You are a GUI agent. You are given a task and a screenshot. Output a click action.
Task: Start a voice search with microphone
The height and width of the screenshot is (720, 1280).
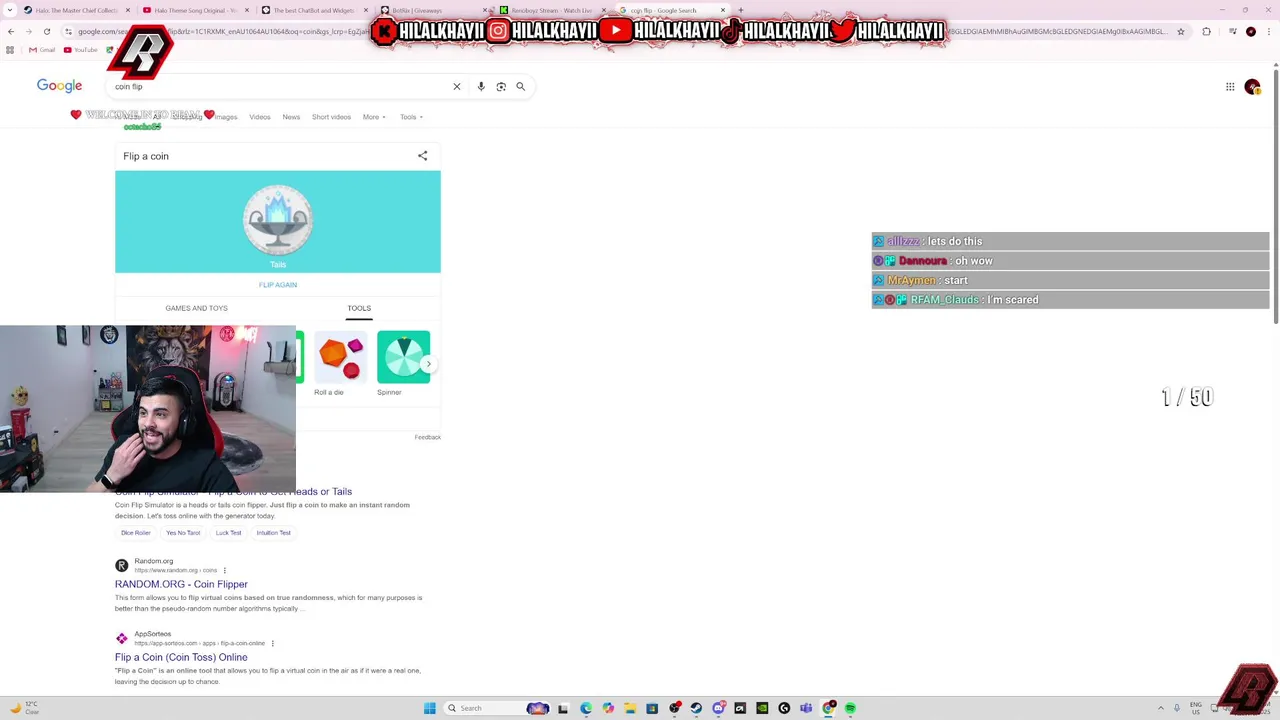pyautogui.click(x=481, y=87)
